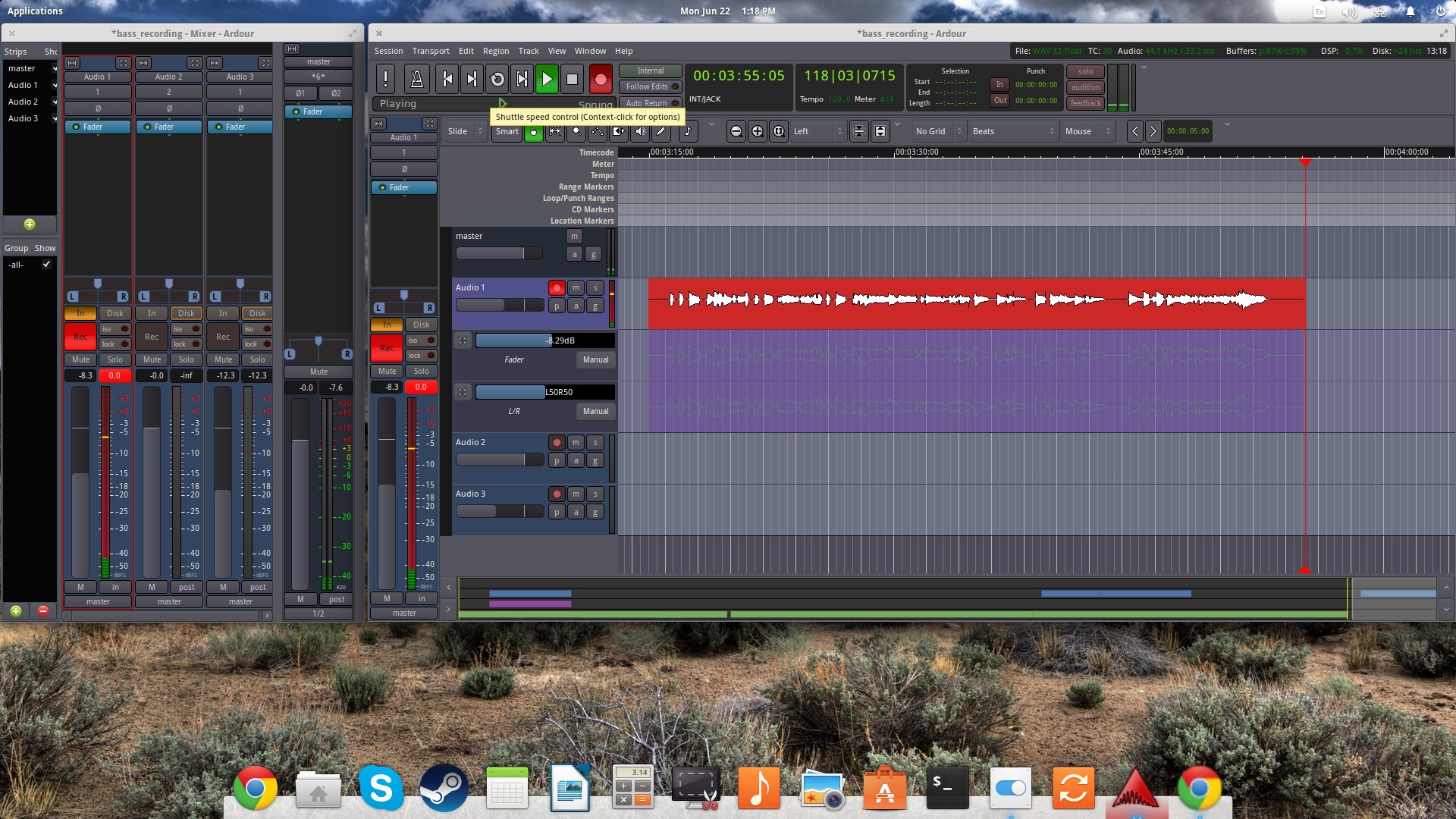Image resolution: width=1456 pixels, height=819 pixels.
Task: Open the Region menu
Action: click(495, 51)
